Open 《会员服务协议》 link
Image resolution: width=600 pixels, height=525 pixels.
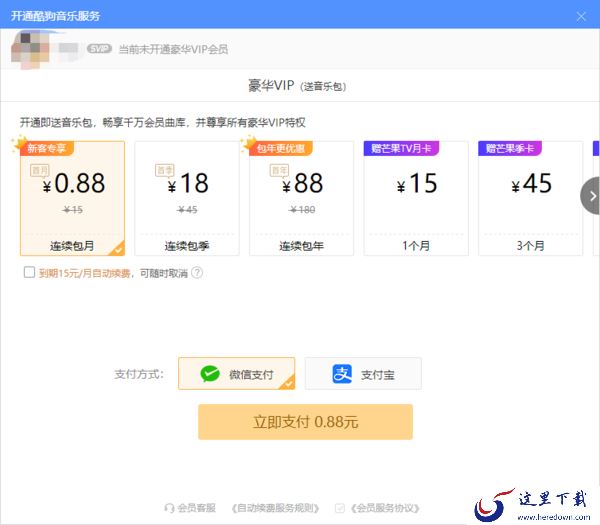[x=385, y=508]
